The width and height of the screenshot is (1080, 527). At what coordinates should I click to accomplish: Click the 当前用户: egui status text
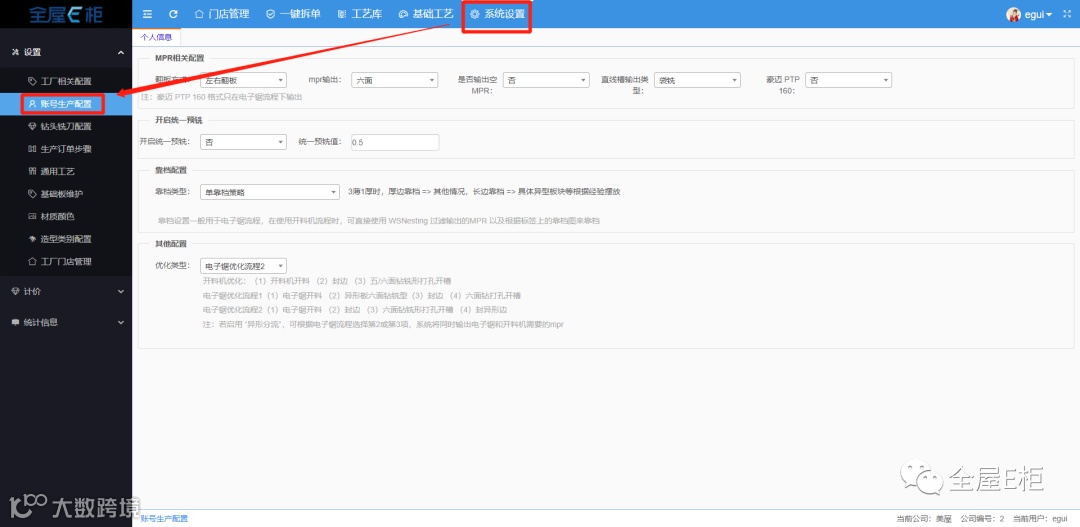[x=1039, y=519]
